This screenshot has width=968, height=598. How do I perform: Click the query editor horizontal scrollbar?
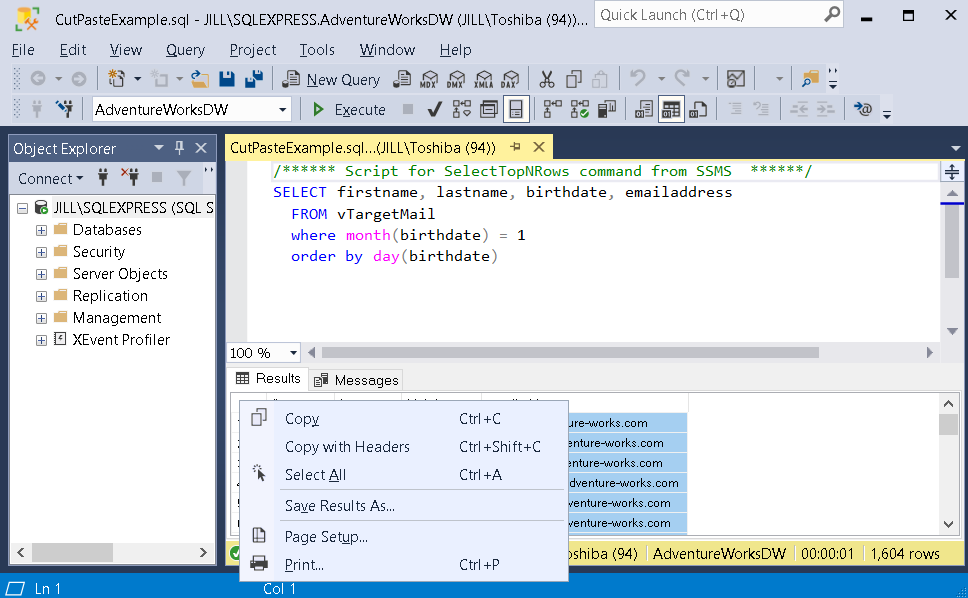click(570, 352)
